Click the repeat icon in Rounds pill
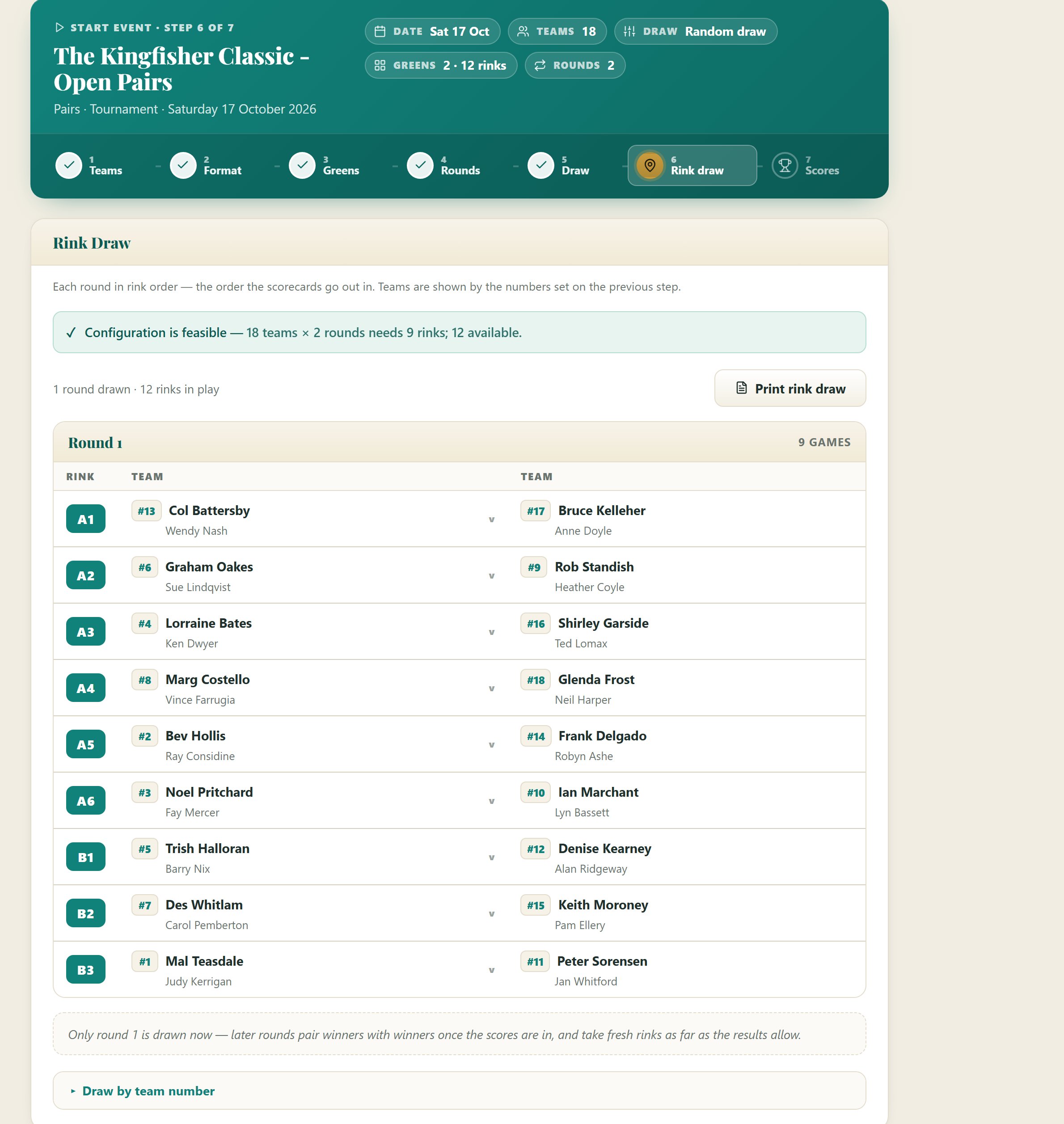 pyautogui.click(x=540, y=65)
